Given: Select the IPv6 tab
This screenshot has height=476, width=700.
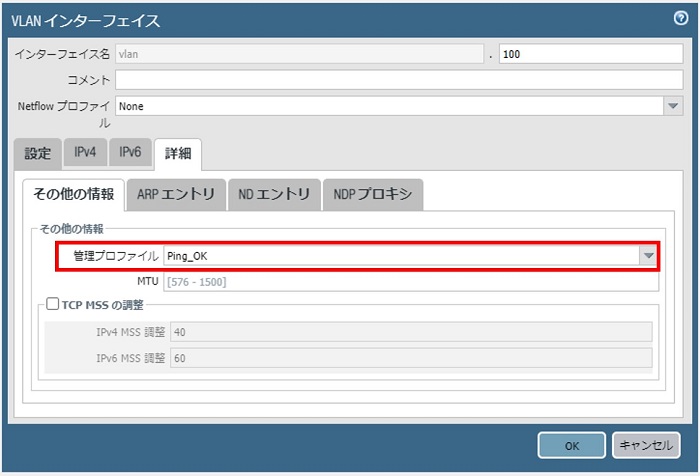Looking at the screenshot, I should [130, 154].
